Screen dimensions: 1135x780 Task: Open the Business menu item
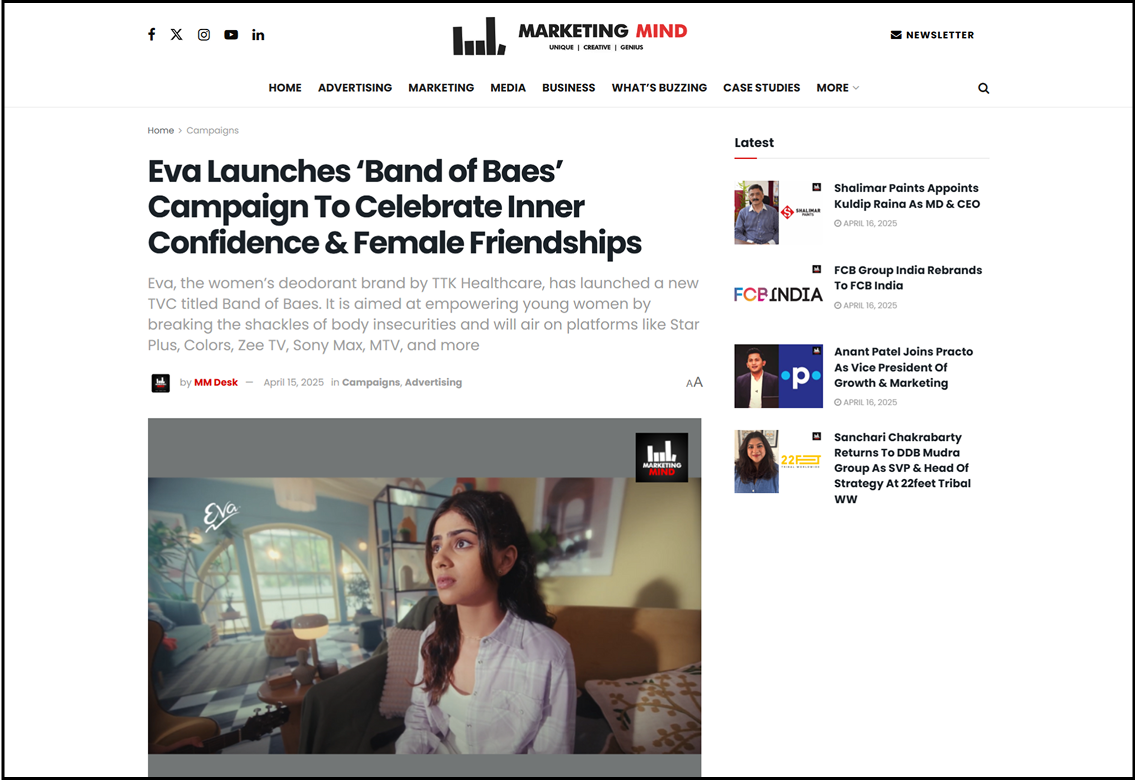click(568, 88)
